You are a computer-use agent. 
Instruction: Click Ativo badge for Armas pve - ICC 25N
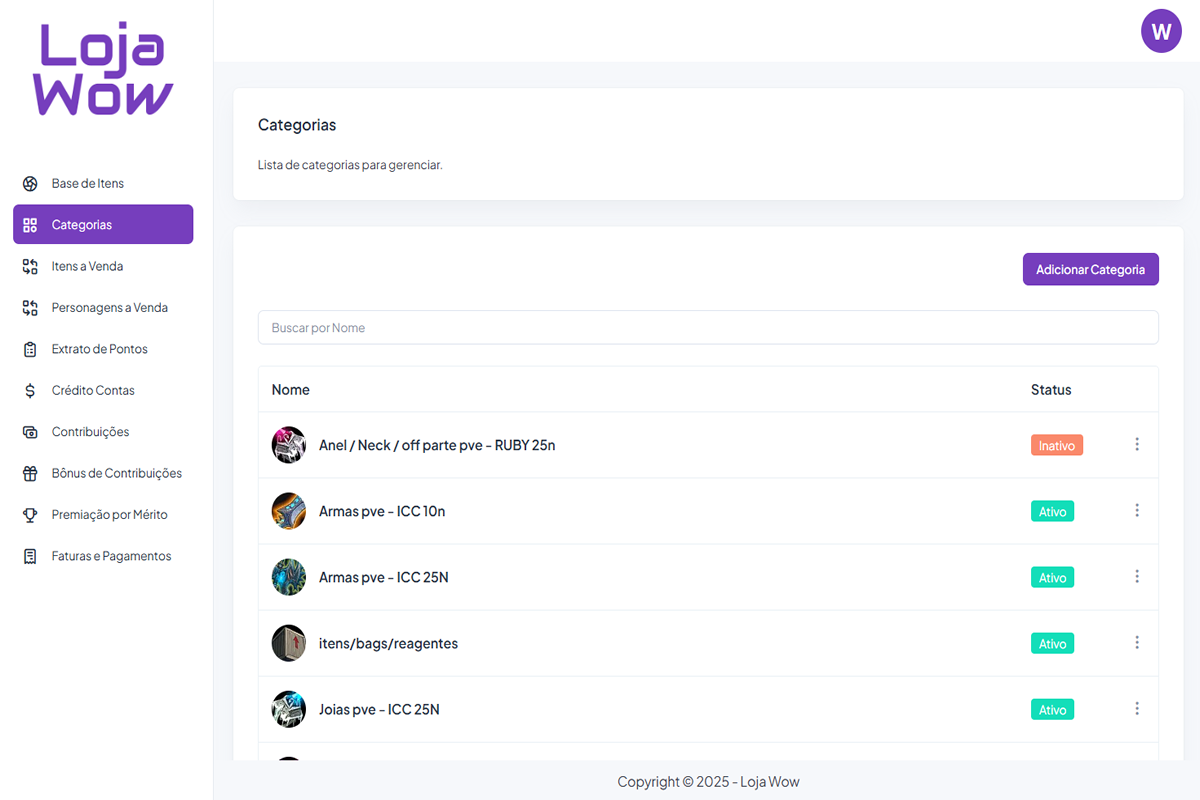(x=1052, y=578)
